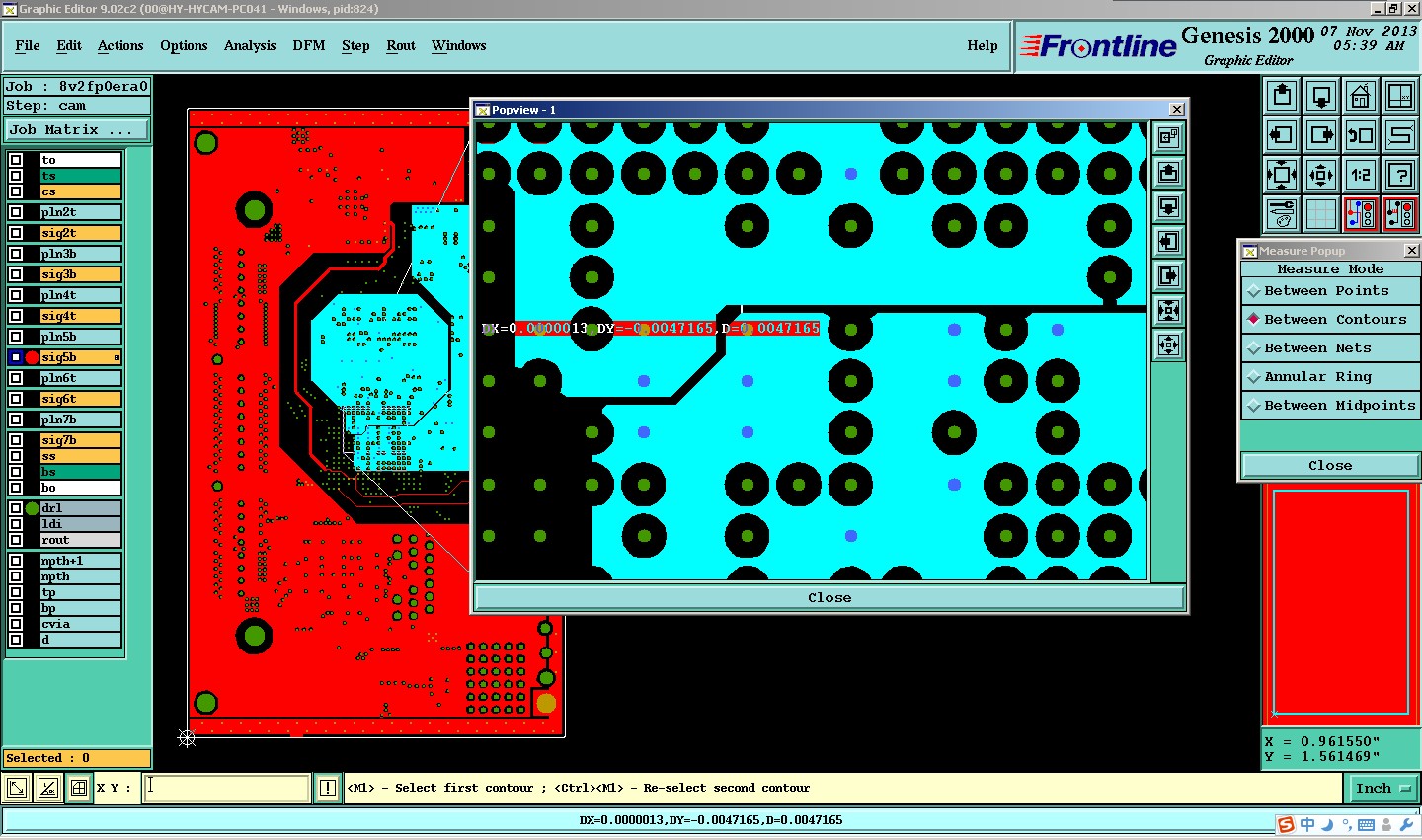Screen dimensions: 1422x840
Task: Pan left in Popview using its toolbar
Action: tap(1168, 241)
